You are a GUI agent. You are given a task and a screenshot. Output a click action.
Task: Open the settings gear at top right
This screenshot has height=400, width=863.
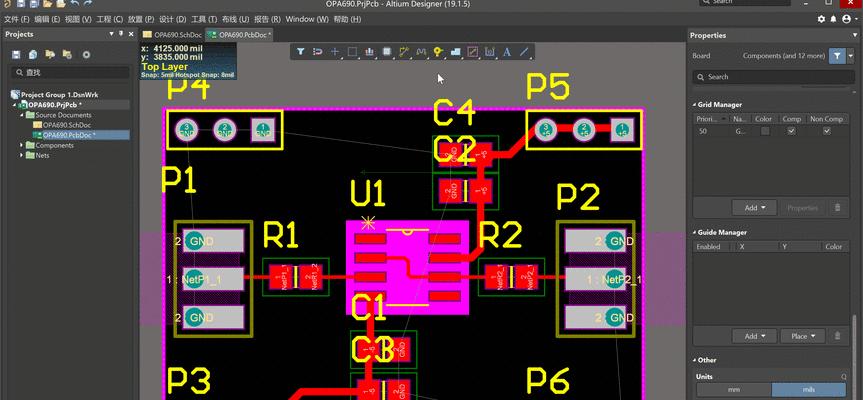(821, 19)
